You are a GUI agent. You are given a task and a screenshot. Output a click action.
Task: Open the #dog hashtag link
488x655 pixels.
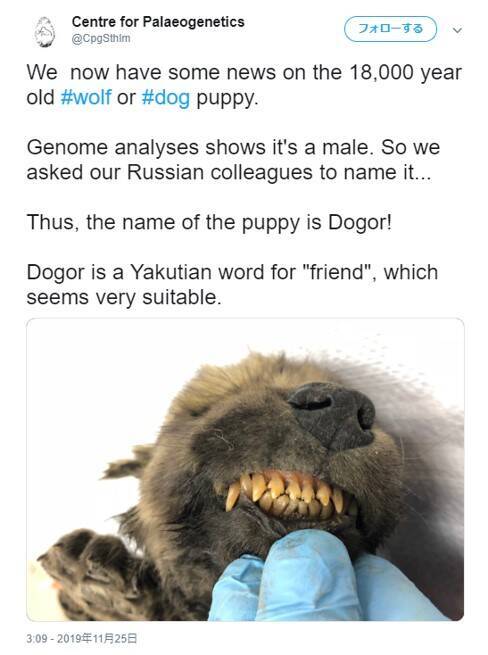pos(166,98)
